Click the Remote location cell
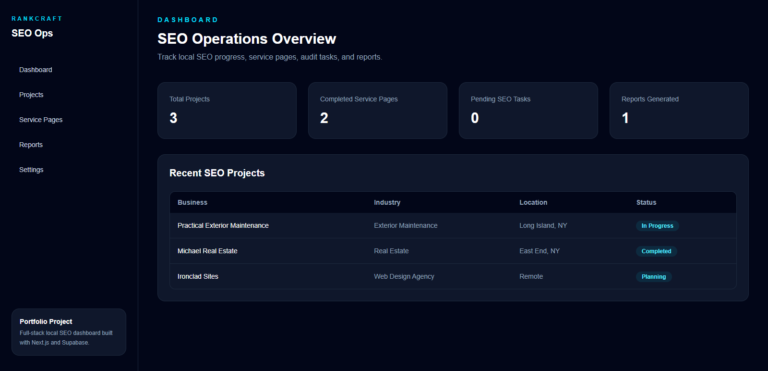 point(531,276)
